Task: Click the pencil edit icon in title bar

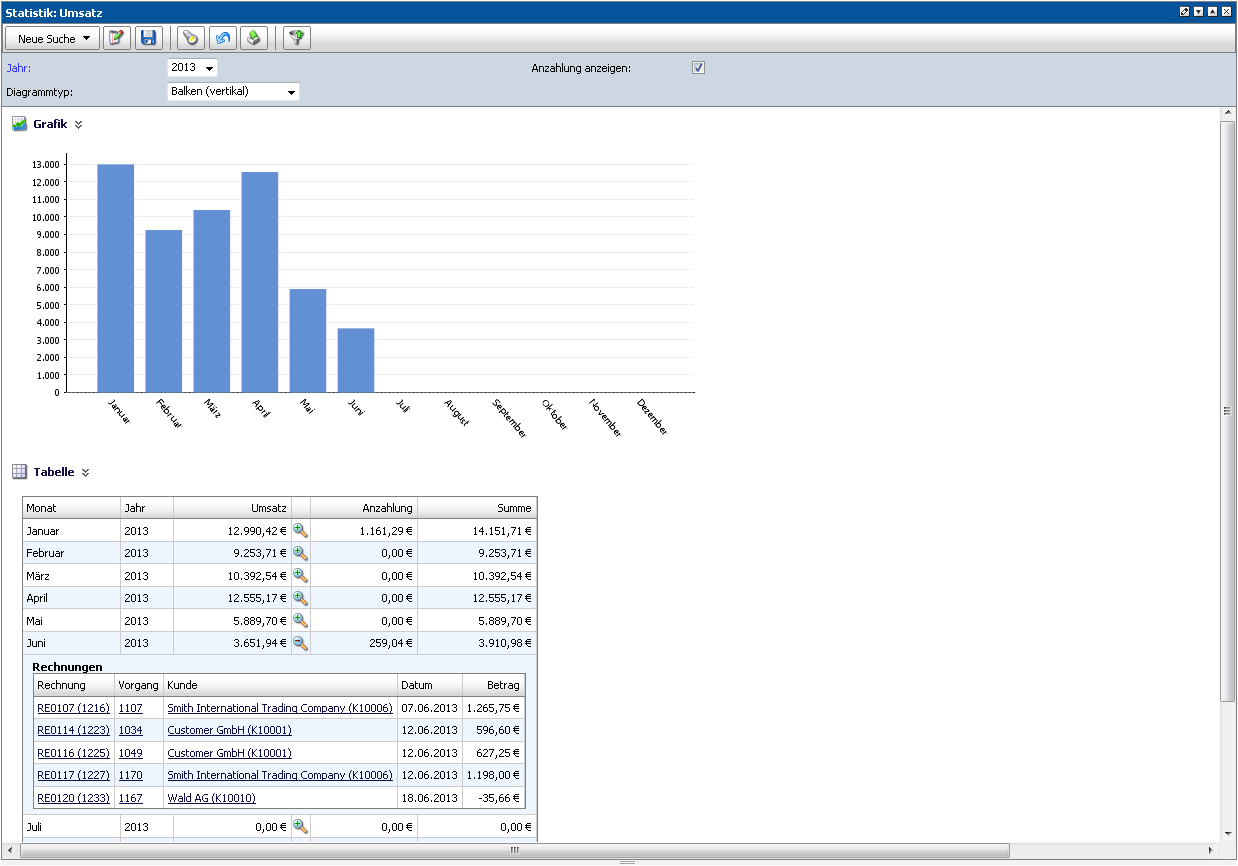Action: click(x=1184, y=11)
